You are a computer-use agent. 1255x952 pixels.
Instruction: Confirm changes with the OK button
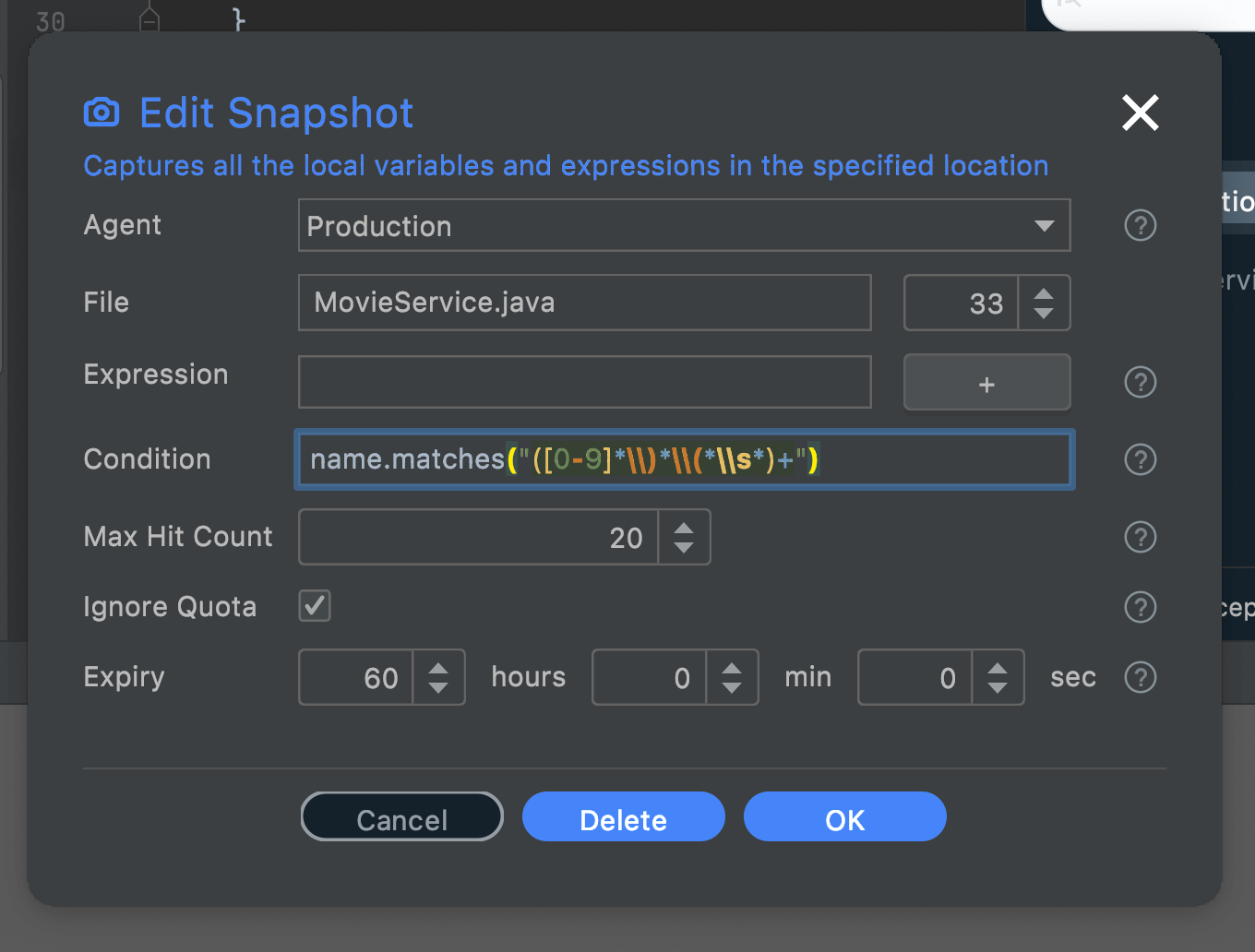coord(845,817)
